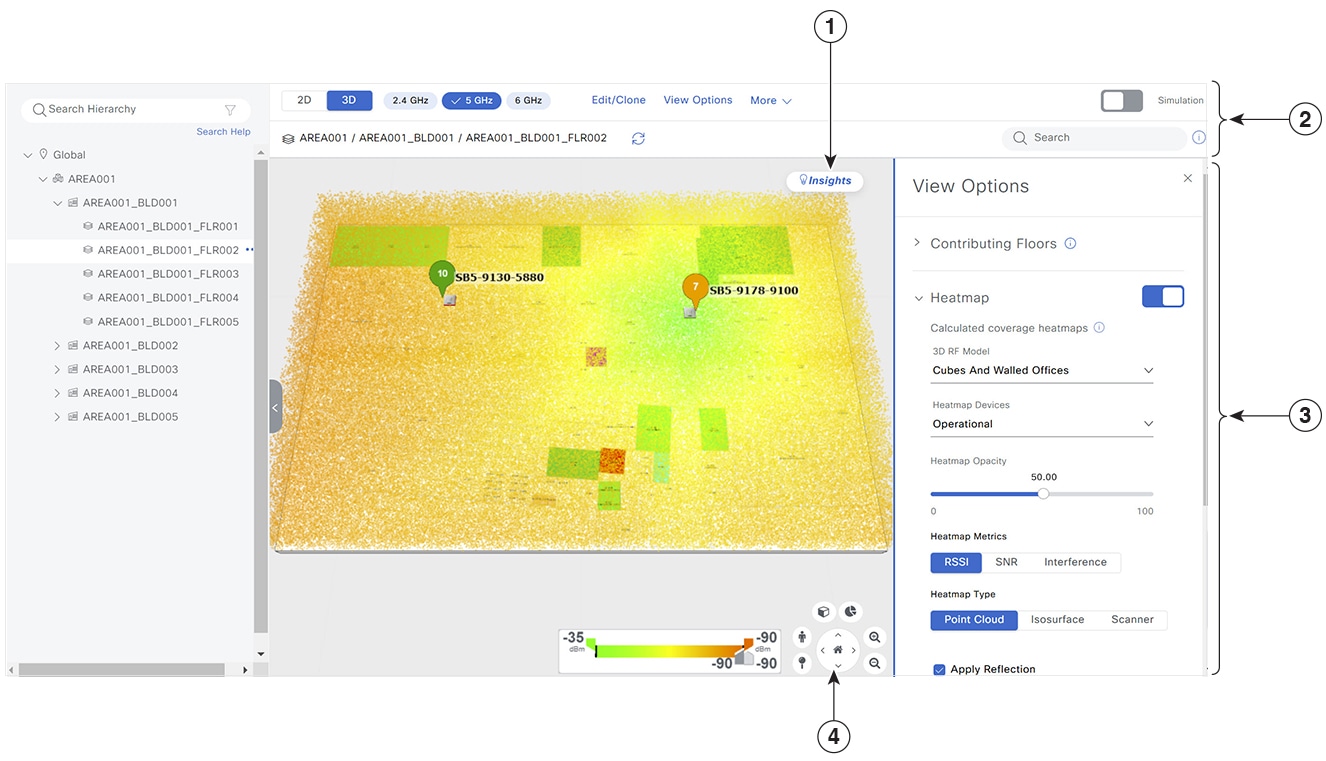The width and height of the screenshot is (1326, 761).
Task: Collapse the hierarchy sidebar with the handle arrow
Action: [x=276, y=407]
